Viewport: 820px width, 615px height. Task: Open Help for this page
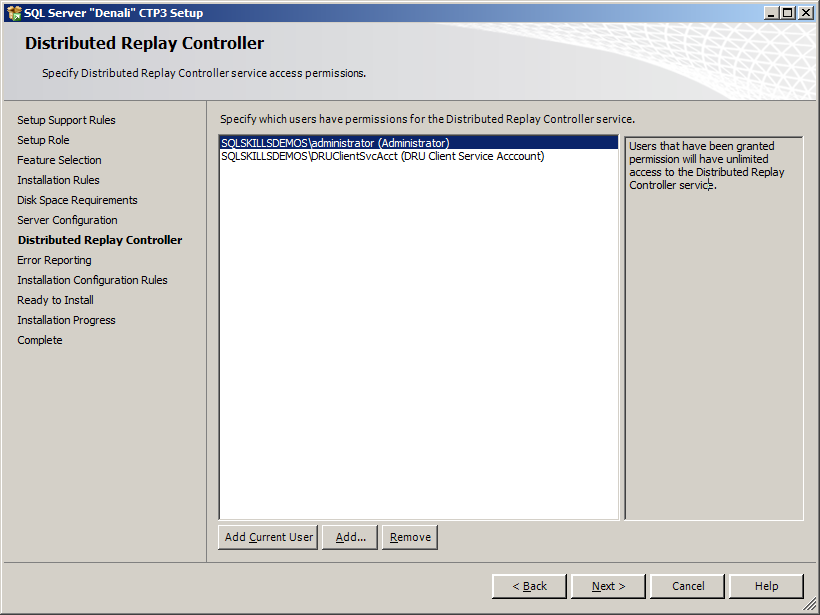pyautogui.click(x=766, y=586)
